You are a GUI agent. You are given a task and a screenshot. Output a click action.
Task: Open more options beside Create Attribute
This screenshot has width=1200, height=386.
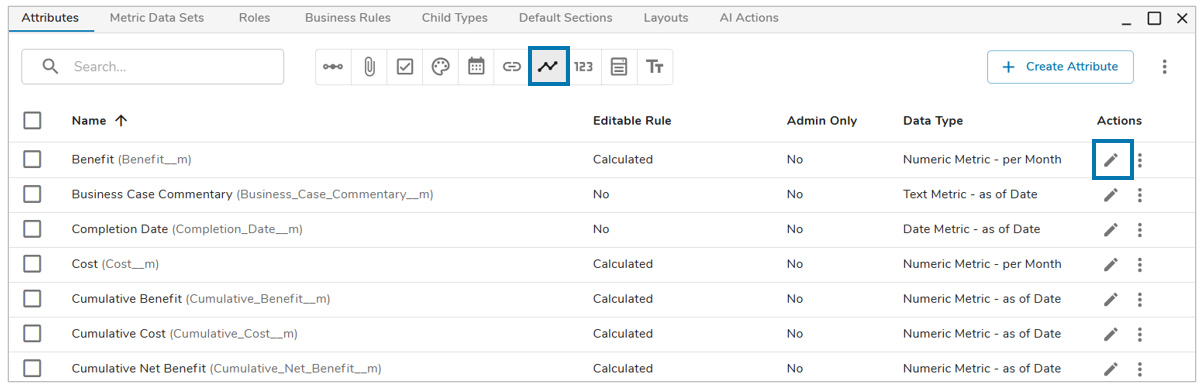pyautogui.click(x=1164, y=67)
